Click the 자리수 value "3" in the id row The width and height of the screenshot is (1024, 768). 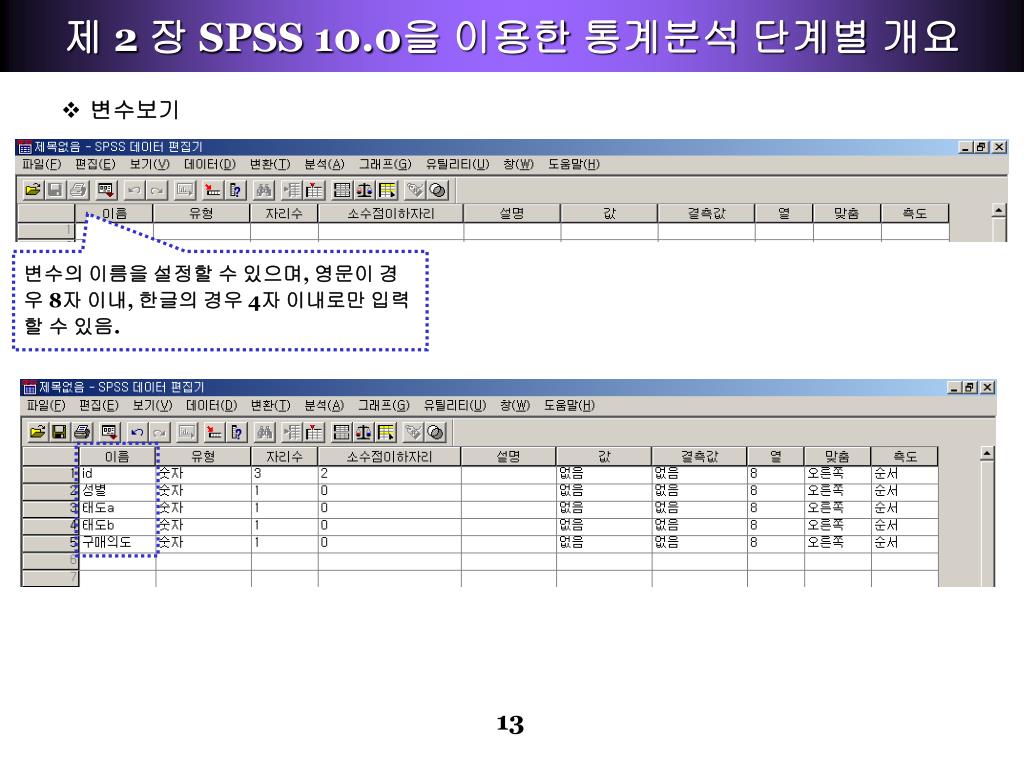(284, 473)
